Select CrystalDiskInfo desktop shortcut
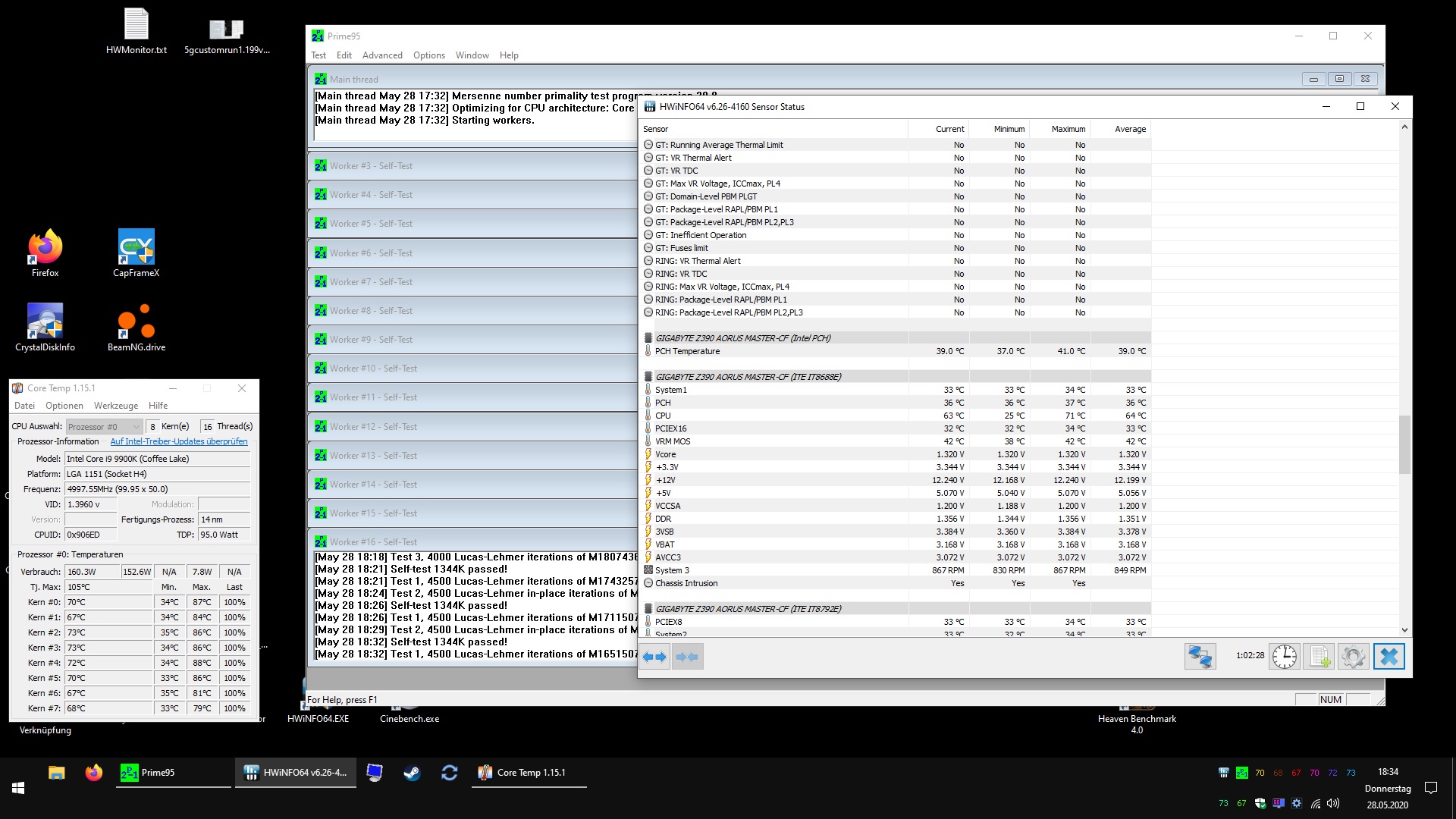 click(45, 328)
